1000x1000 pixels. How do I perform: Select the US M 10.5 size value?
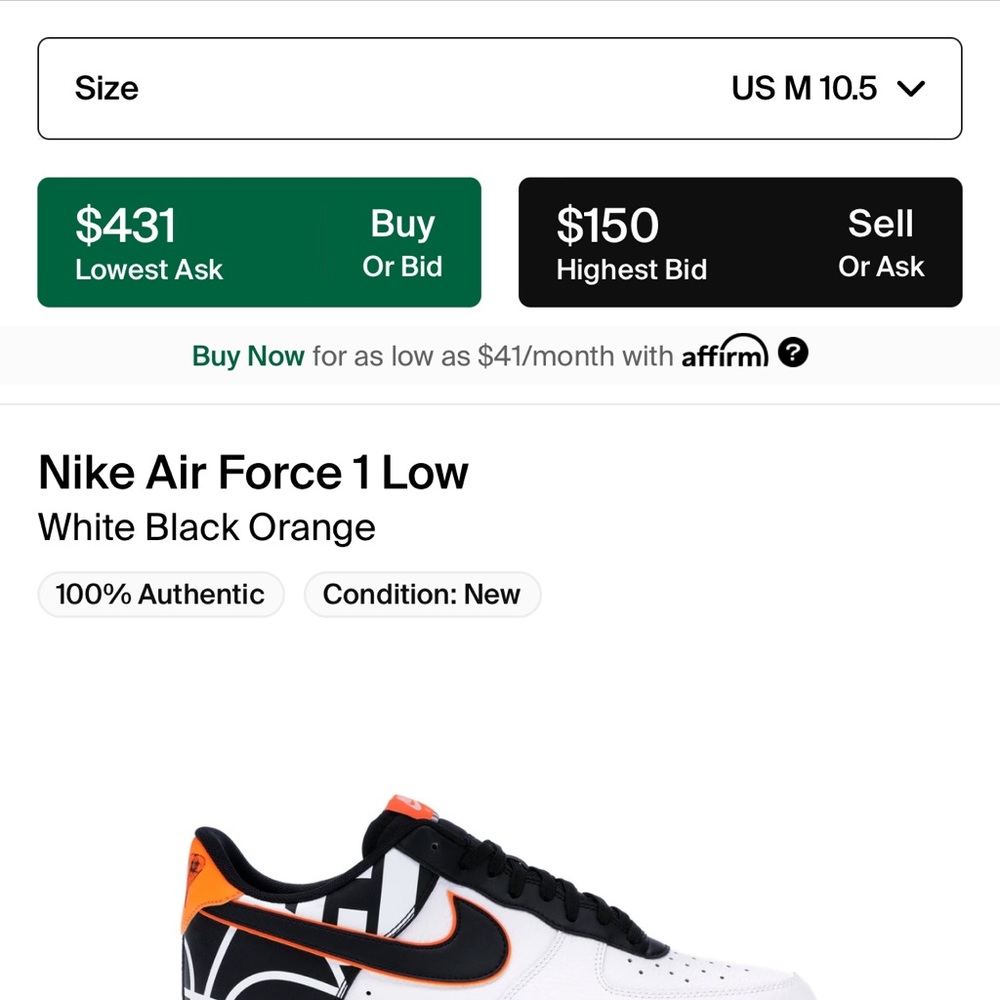pos(804,88)
